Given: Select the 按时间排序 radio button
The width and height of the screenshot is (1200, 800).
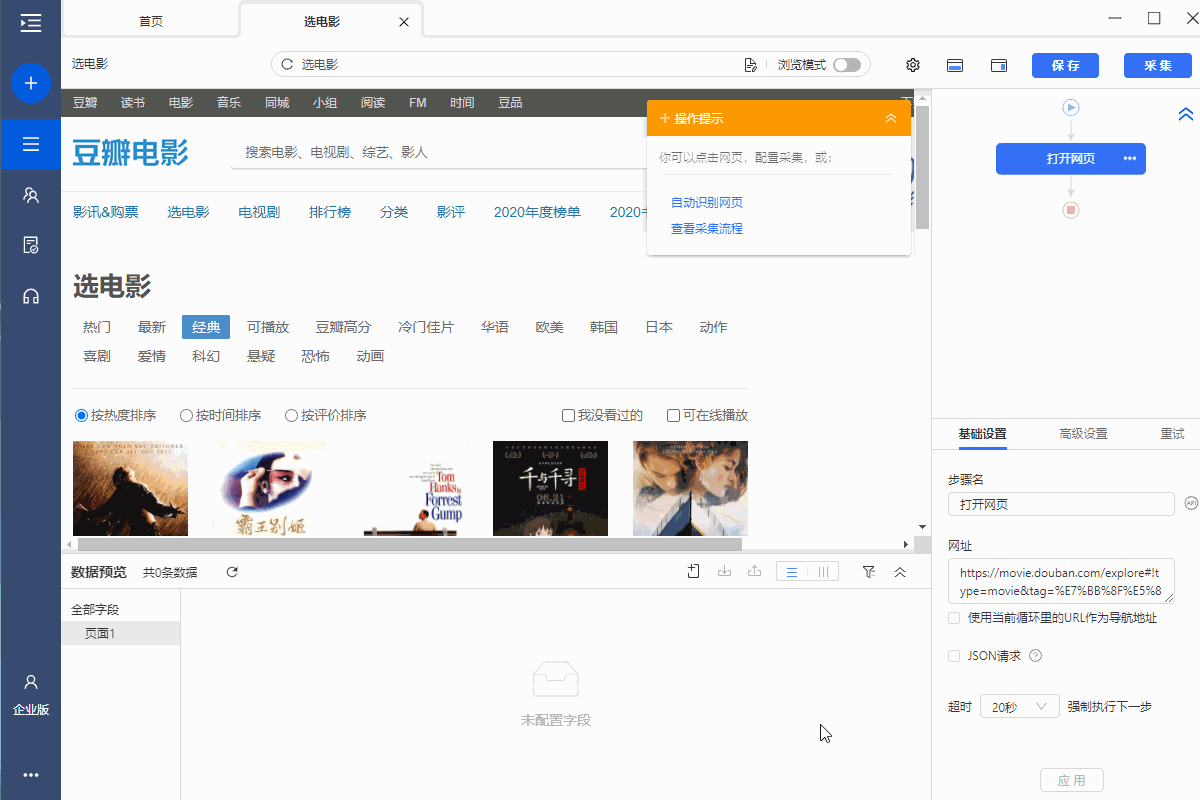Looking at the screenshot, I should point(186,415).
